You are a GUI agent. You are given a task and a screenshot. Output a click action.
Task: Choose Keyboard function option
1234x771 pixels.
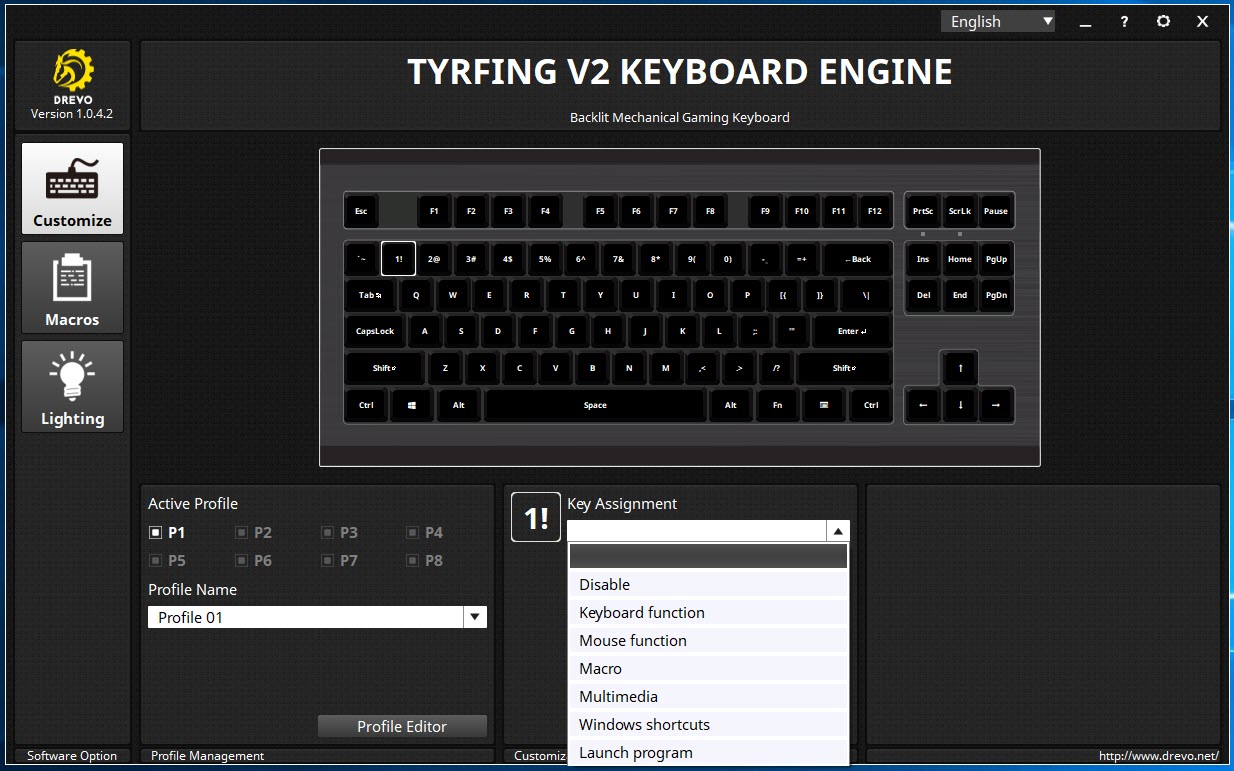708,612
